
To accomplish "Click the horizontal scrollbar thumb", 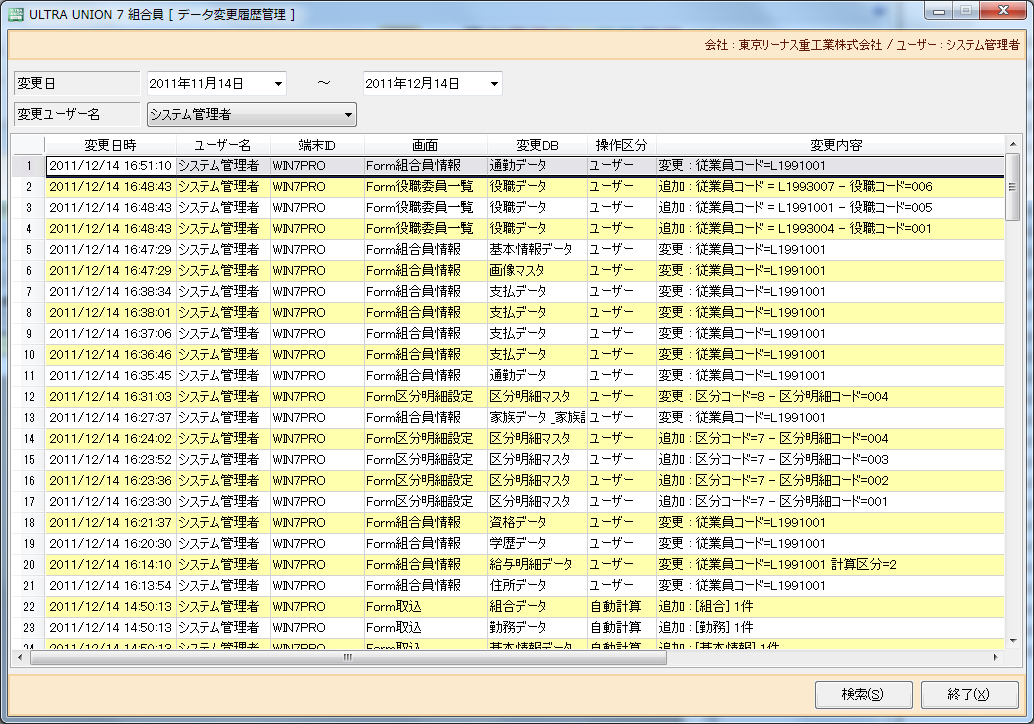I will pos(347,658).
